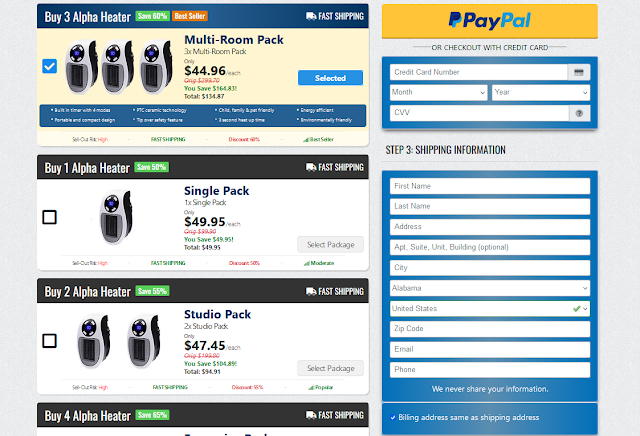Click the truck icon in Buy 4 header
The image size is (640, 436).
pyautogui.click(x=311, y=415)
